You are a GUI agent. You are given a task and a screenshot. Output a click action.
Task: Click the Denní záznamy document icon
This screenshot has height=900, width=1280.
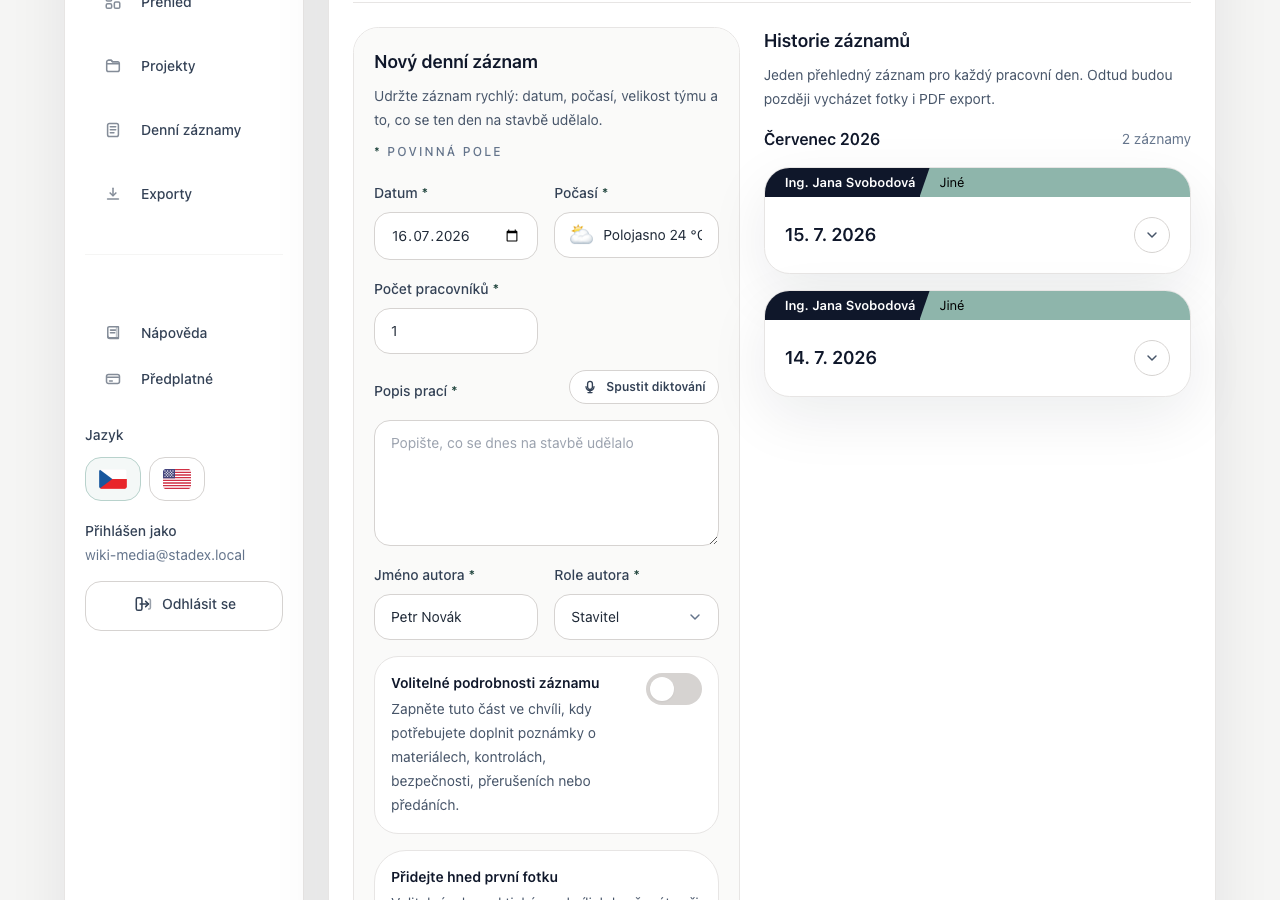(x=113, y=130)
